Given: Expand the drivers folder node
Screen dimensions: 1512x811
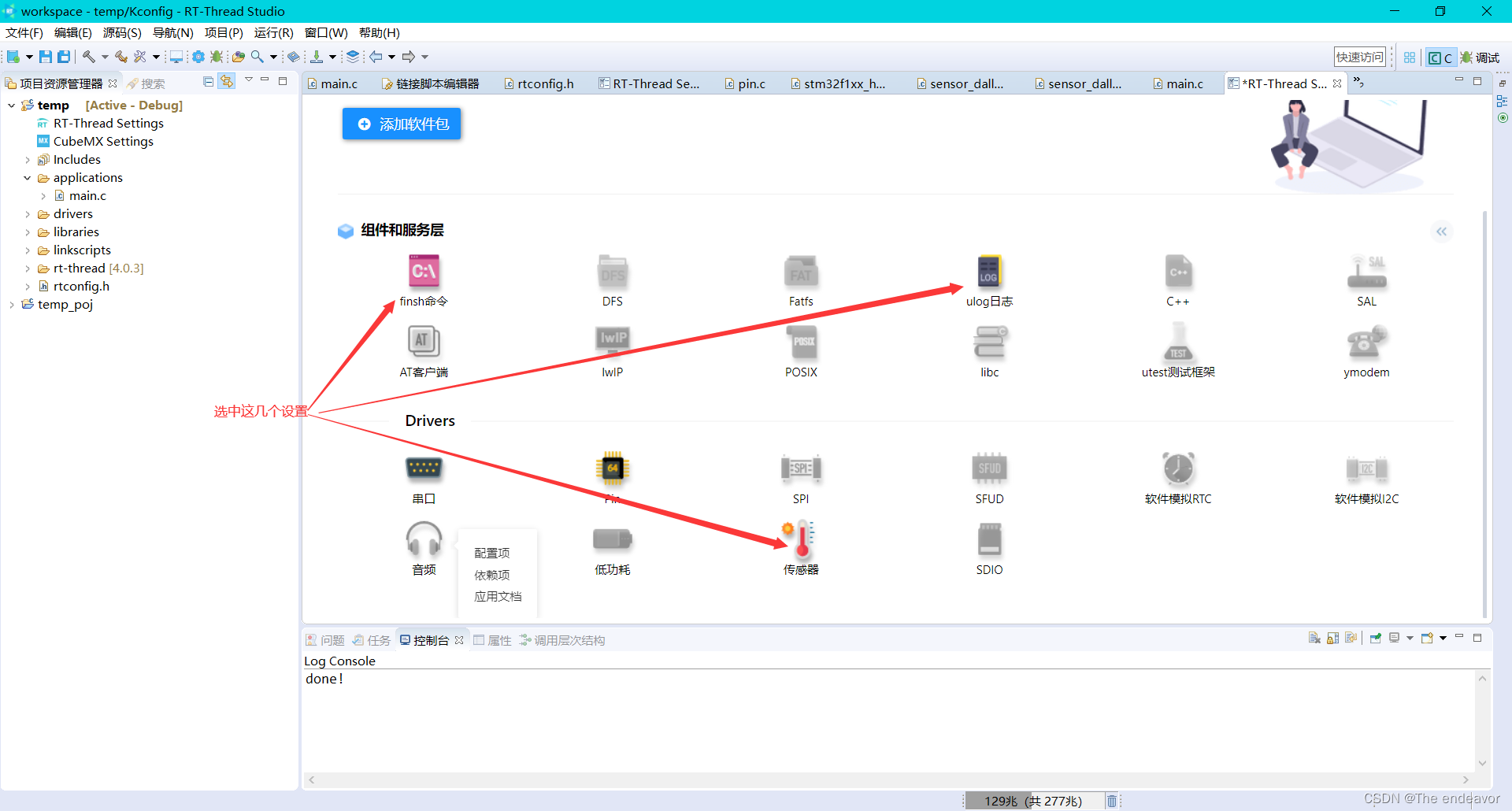Looking at the screenshot, I should point(28,214).
